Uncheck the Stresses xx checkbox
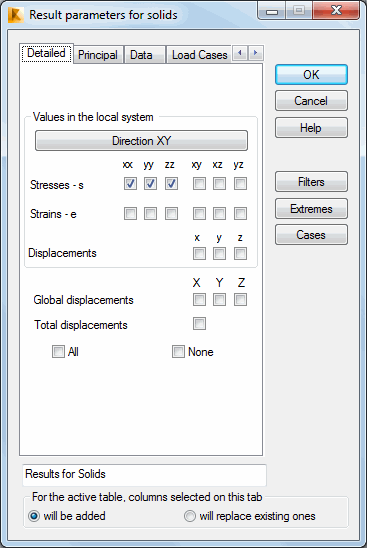Viewport: 367px width, 548px height. coord(130,183)
